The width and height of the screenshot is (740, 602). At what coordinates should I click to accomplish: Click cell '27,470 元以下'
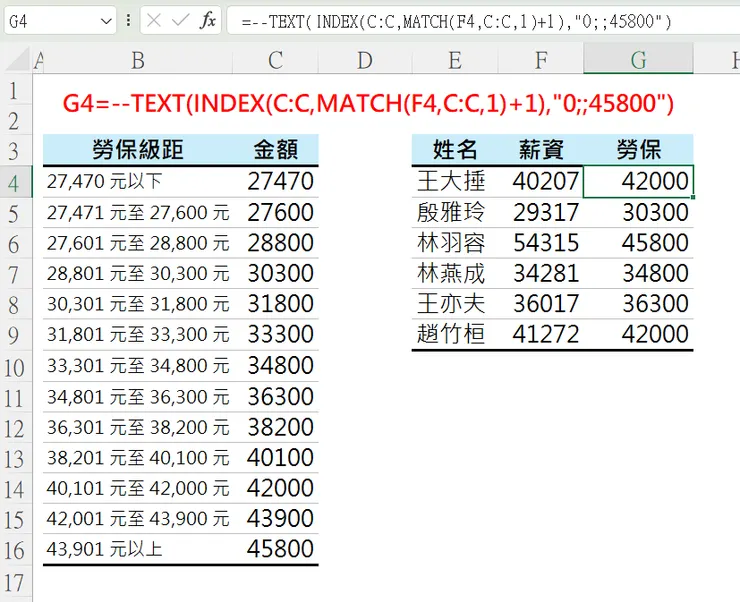[x=138, y=181]
